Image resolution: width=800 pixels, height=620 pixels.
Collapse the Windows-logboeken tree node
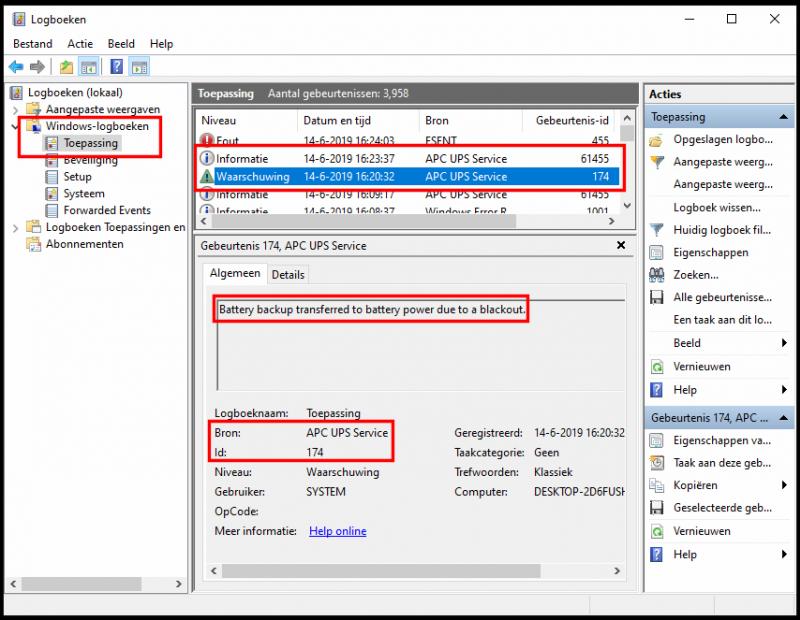click(x=16, y=127)
